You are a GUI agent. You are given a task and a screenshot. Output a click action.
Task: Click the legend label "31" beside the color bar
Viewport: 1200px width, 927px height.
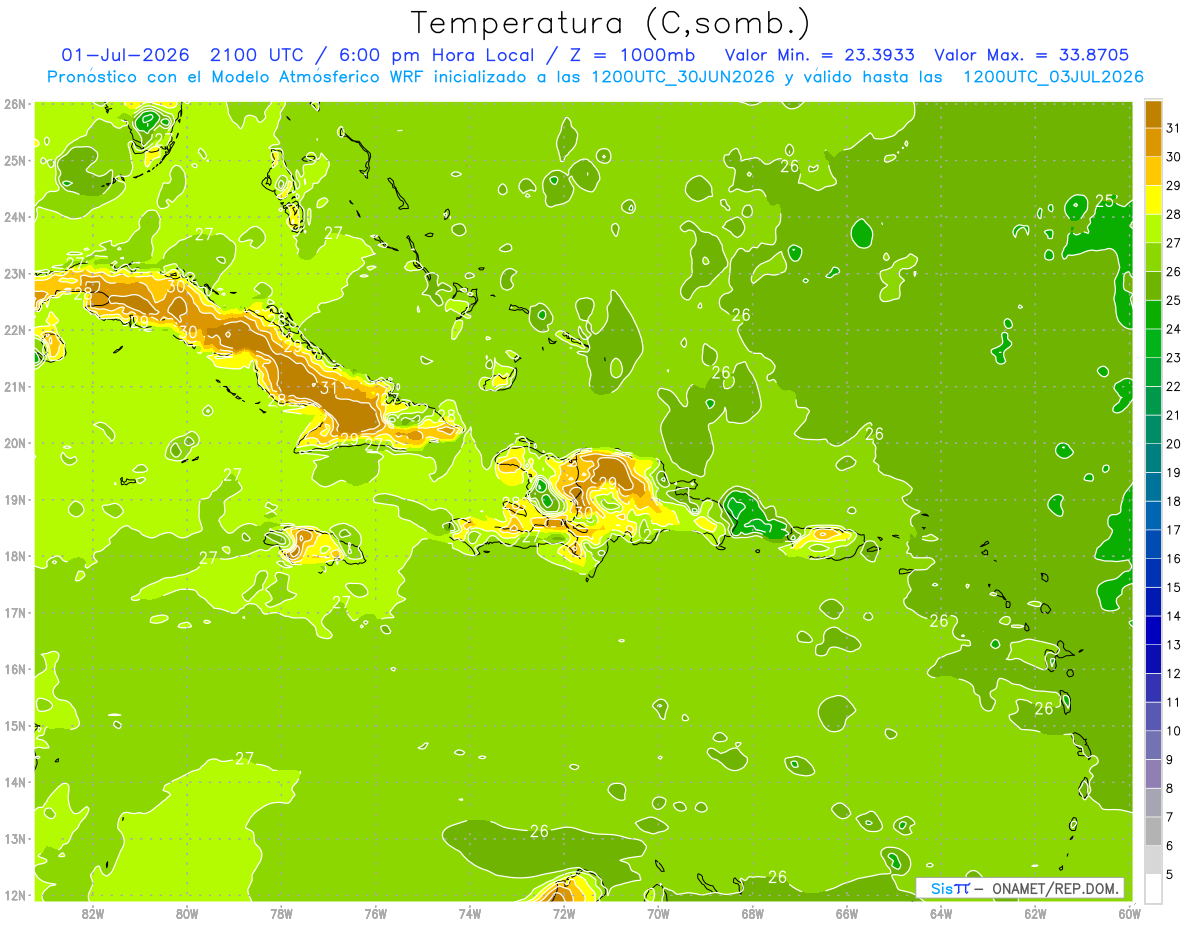tap(1174, 128)
